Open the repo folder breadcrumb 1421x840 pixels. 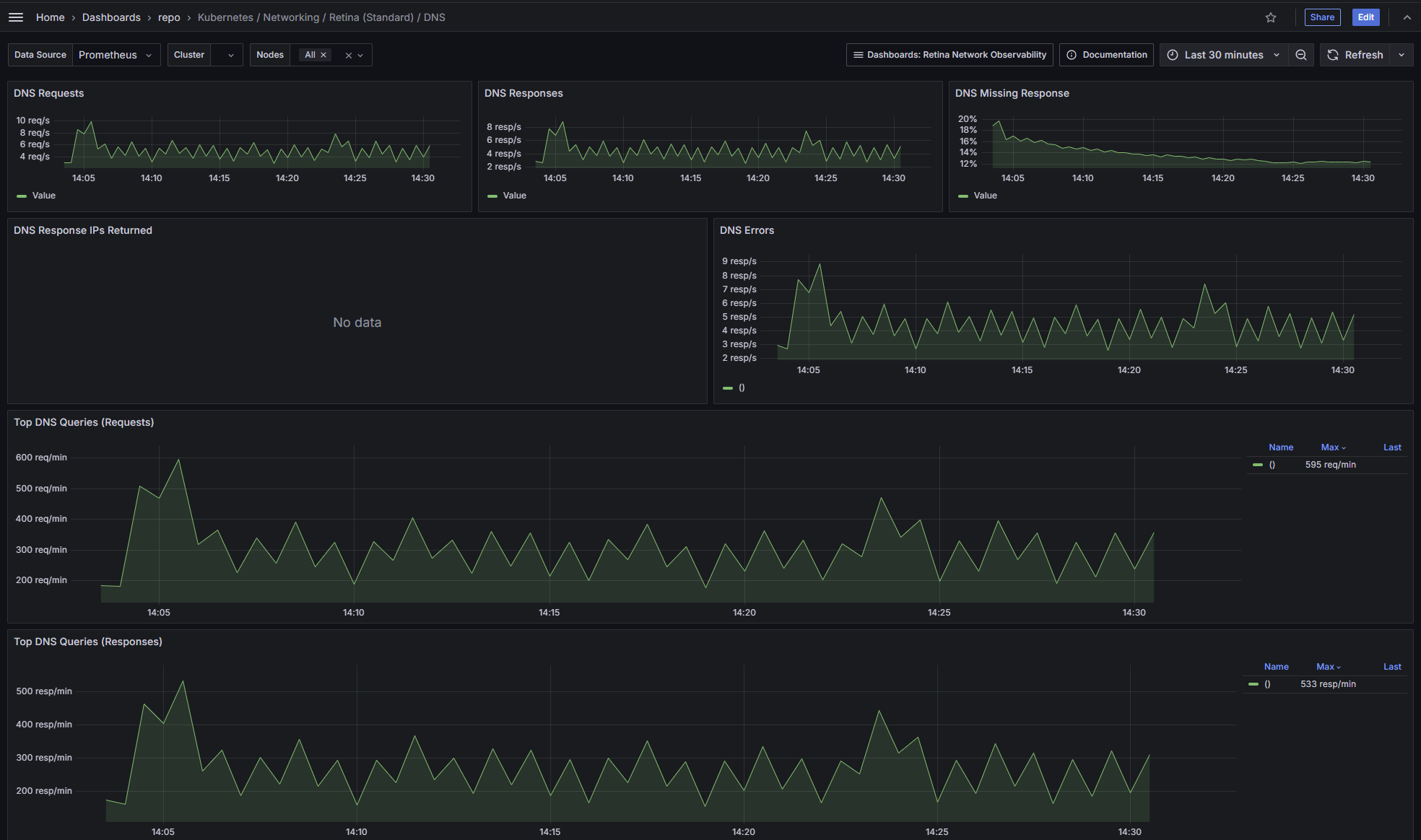tap(169, 17)
